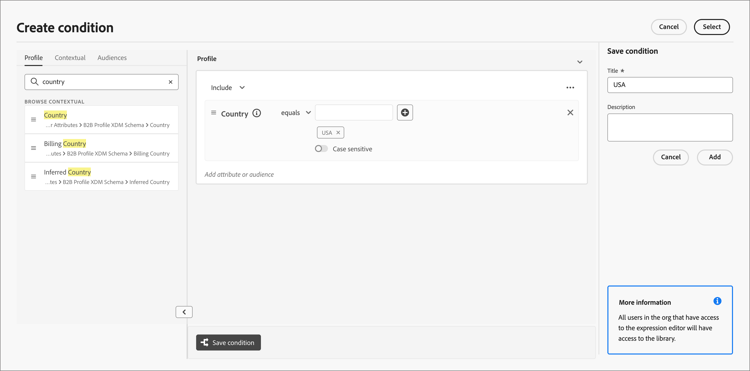This screenshot has width=750, height=371.
Task: Toggle the Case sensitive switch
Action: (321, 149)
